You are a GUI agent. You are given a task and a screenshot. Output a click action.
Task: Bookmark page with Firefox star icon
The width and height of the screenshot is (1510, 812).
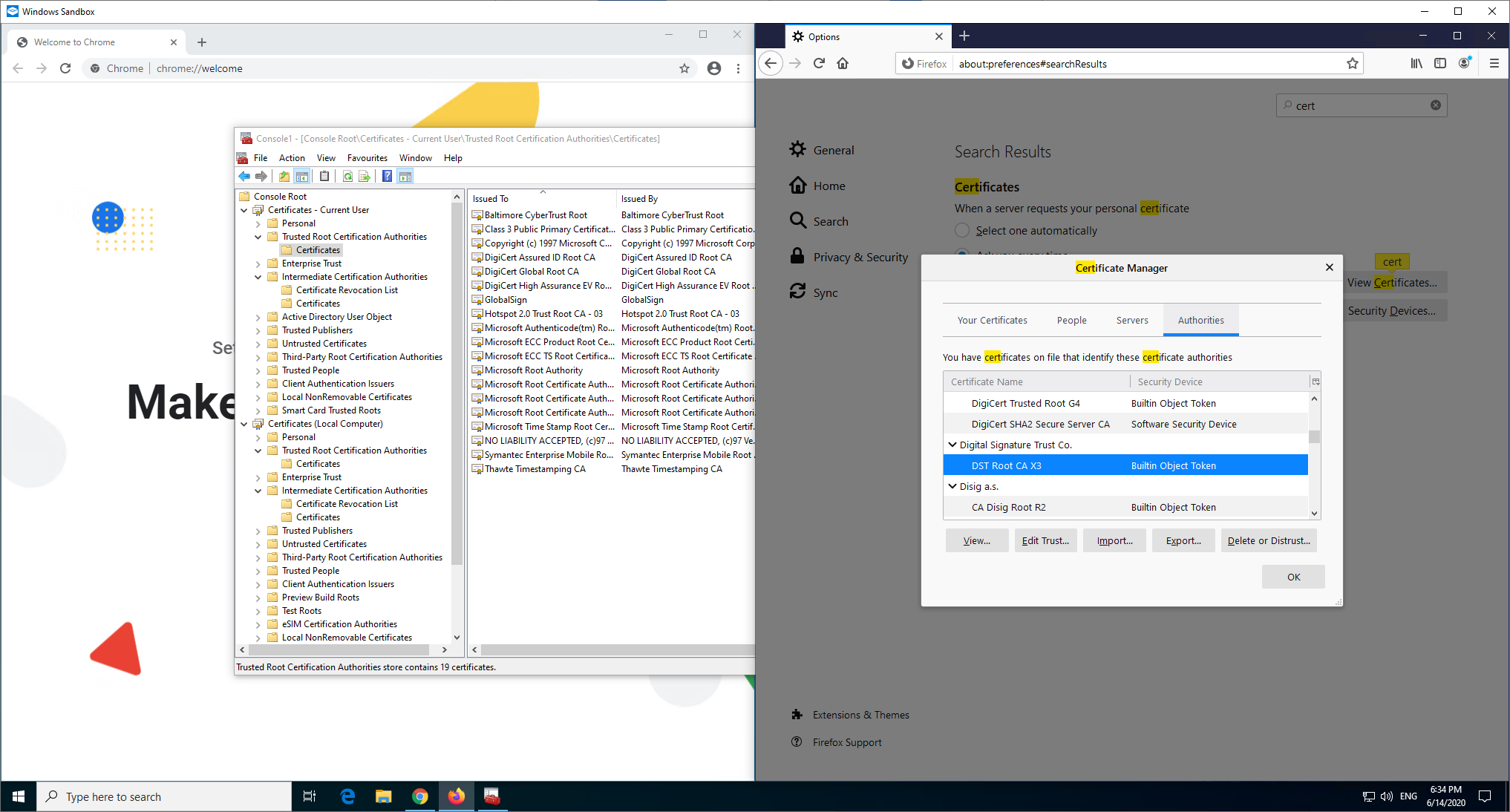pos(1353,64)
